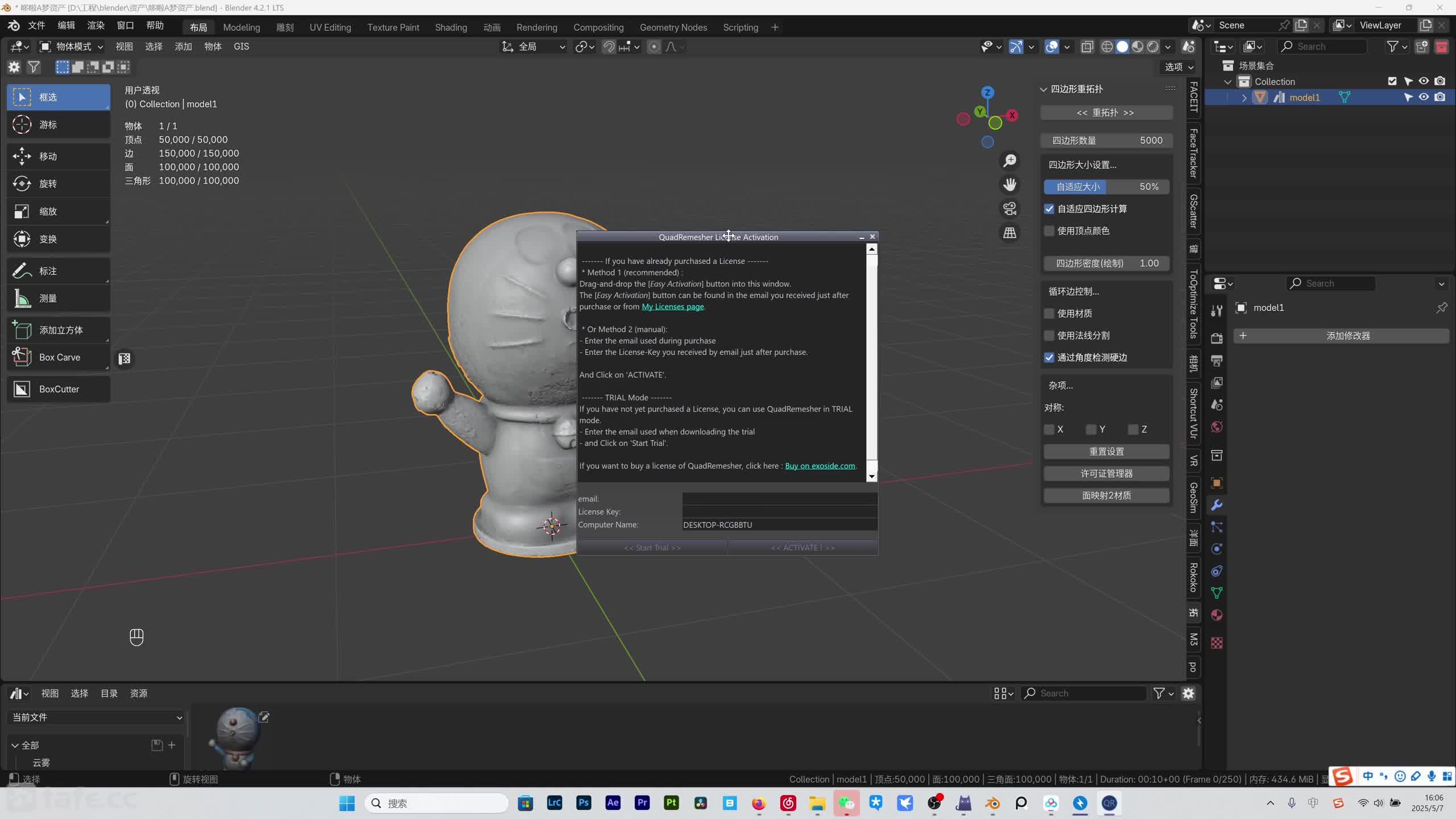The width and height of the screenshot is (1456, 819).
Task: Enable 使用顶点颜色 checkbox
Action: pos(1049,231)
